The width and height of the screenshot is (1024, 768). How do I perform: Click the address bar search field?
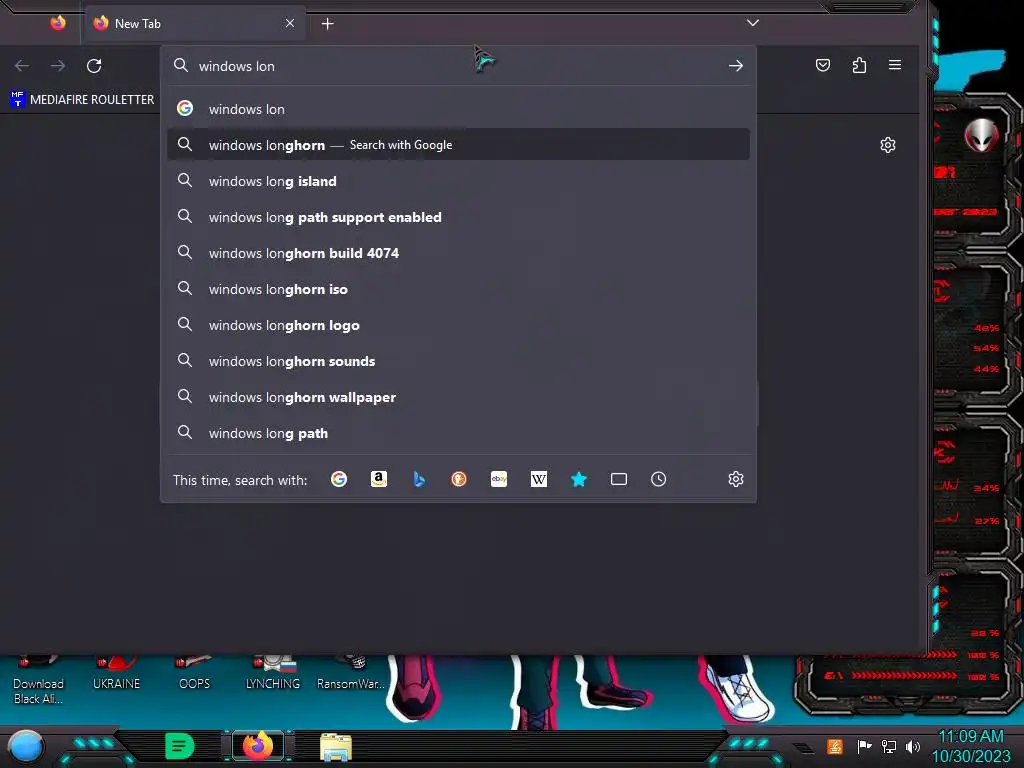457,65
